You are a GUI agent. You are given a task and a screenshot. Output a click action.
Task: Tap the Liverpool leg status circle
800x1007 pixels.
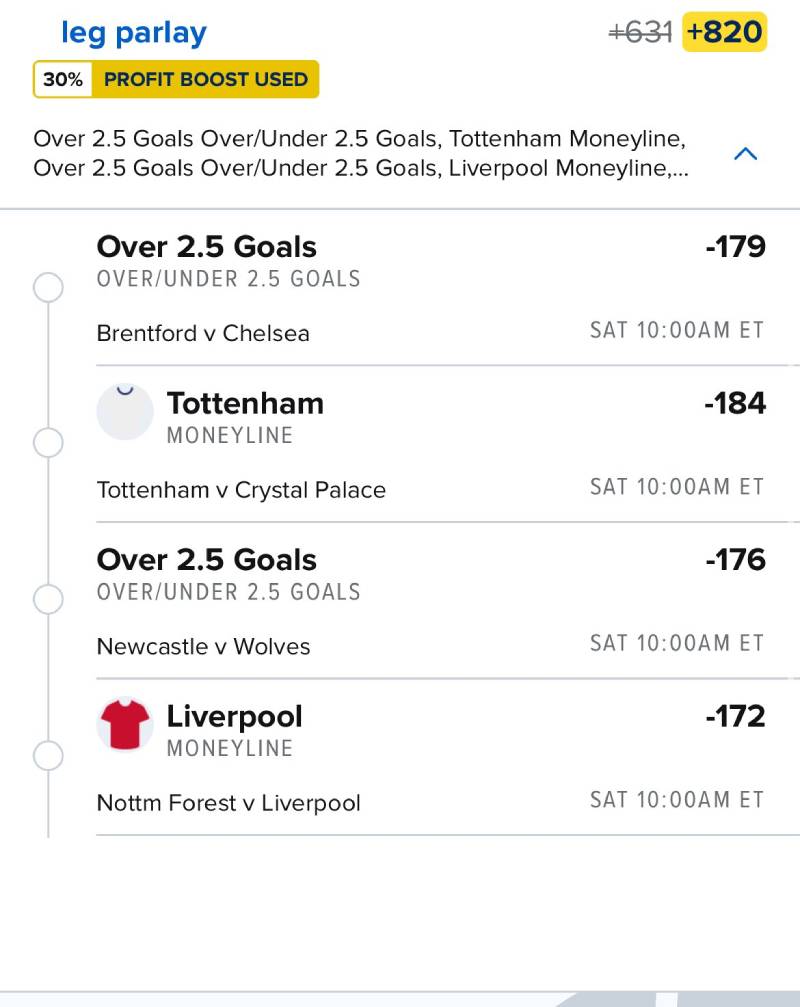48,756
